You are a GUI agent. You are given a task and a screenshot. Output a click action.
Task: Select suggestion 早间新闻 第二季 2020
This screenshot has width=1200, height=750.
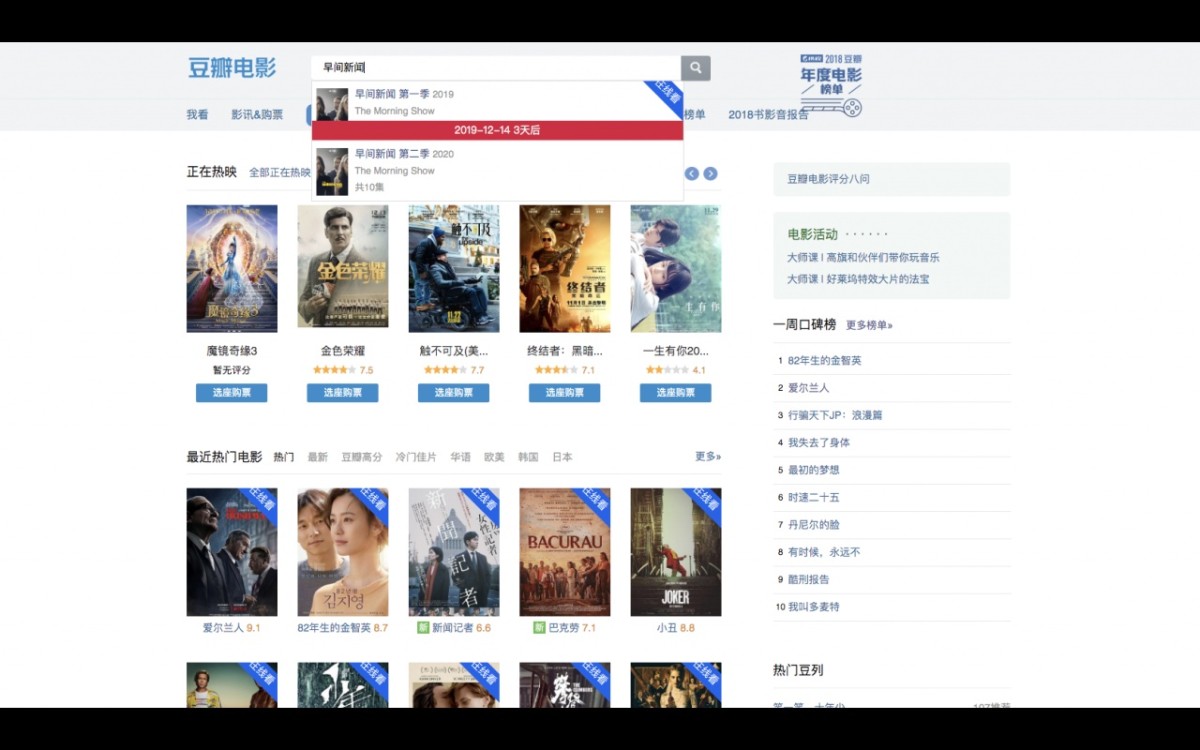(404, 154)
